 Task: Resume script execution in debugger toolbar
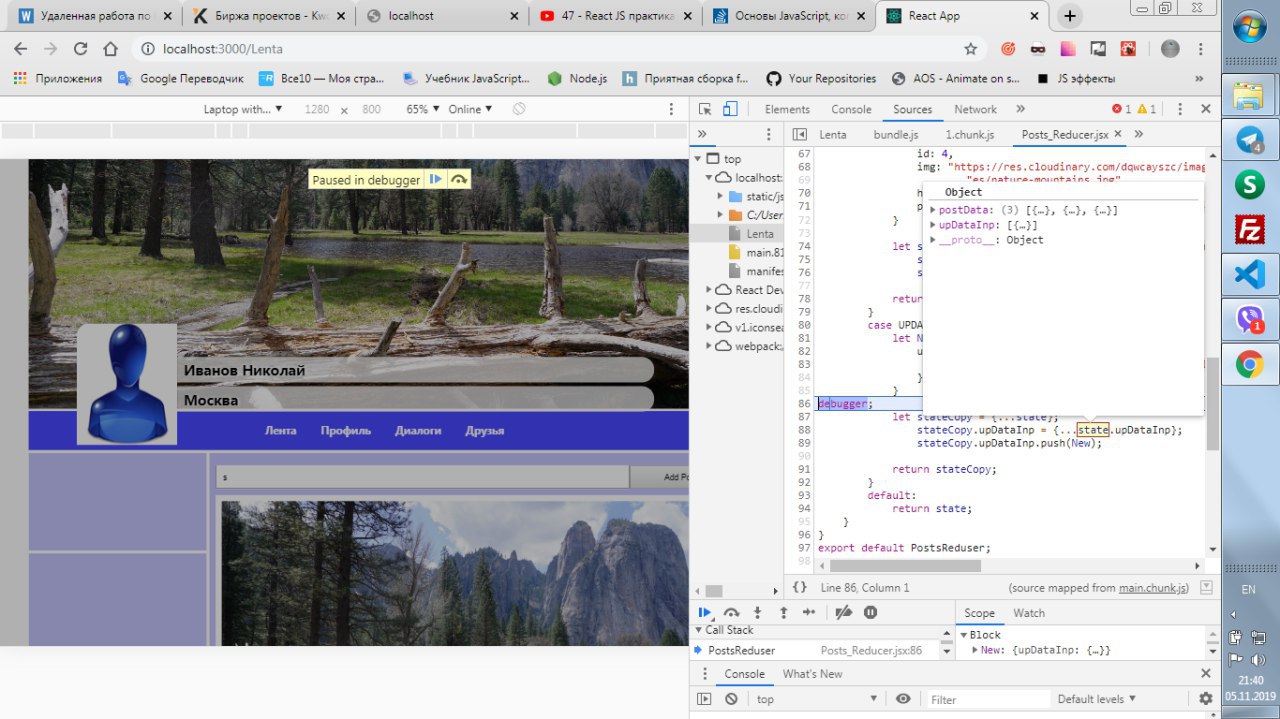(705, 613)
